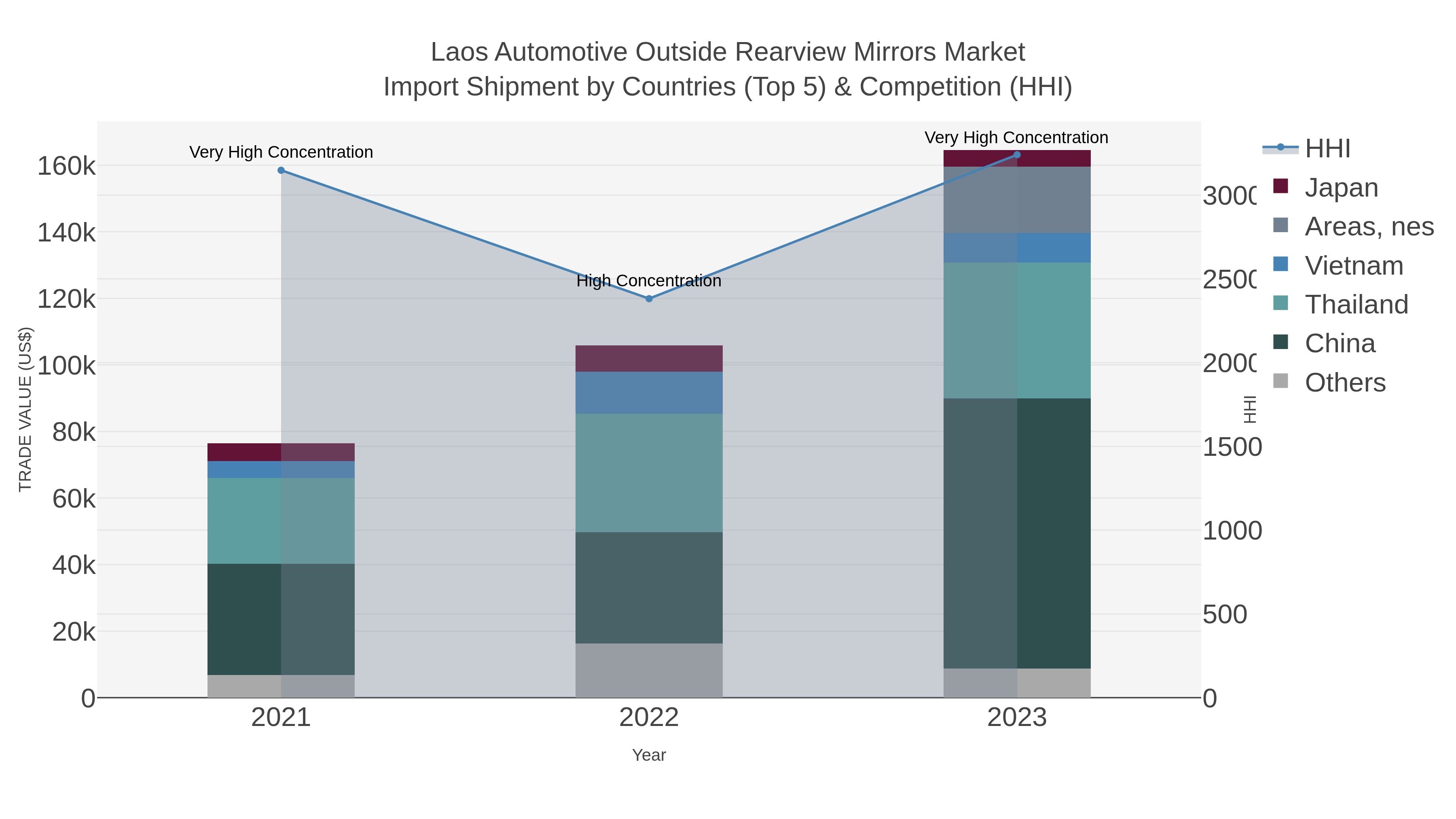Toggle the Vietnam legend entry

(x=1337, y=266)
